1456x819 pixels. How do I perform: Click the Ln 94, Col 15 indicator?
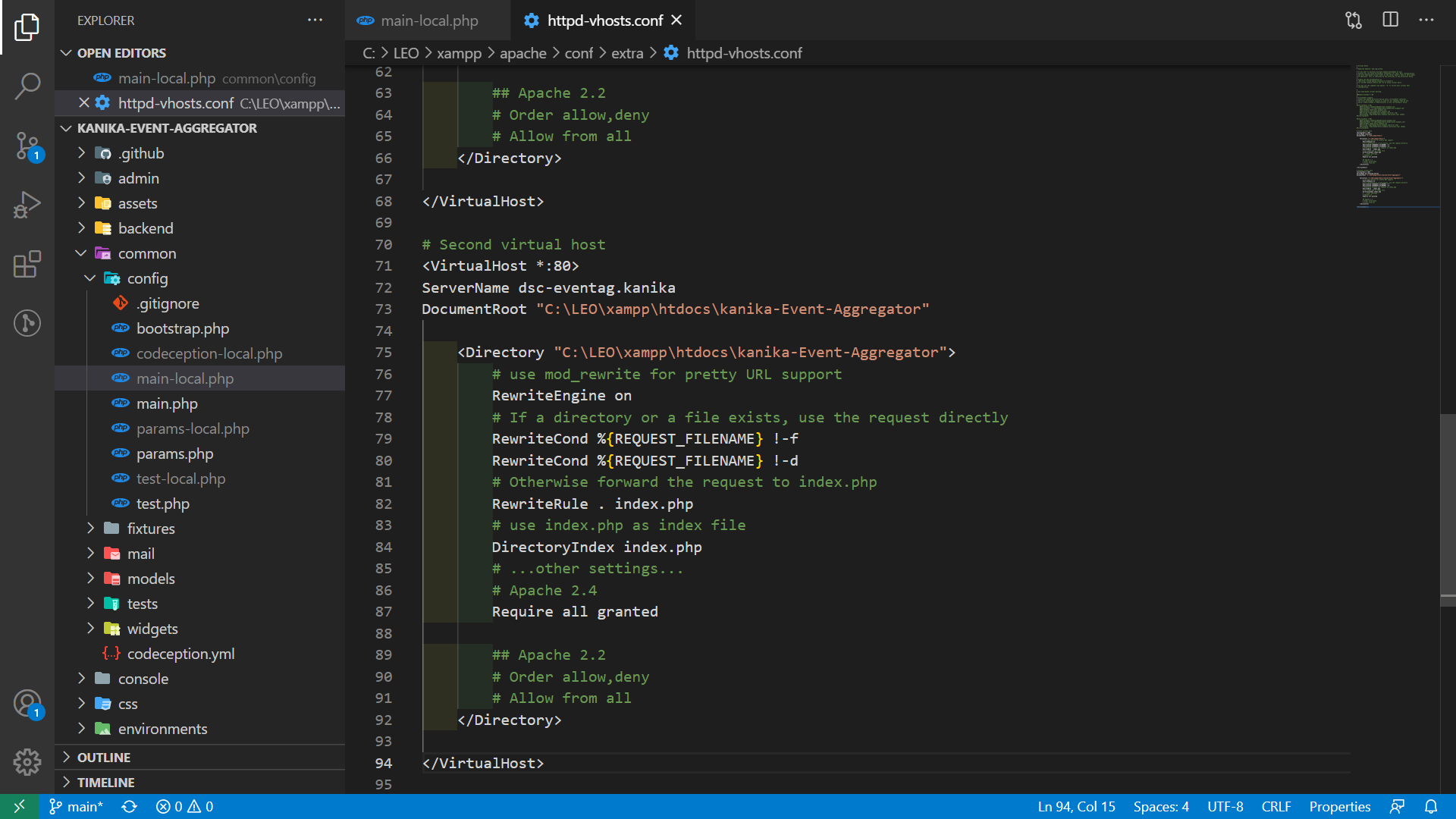[1076, 806]
